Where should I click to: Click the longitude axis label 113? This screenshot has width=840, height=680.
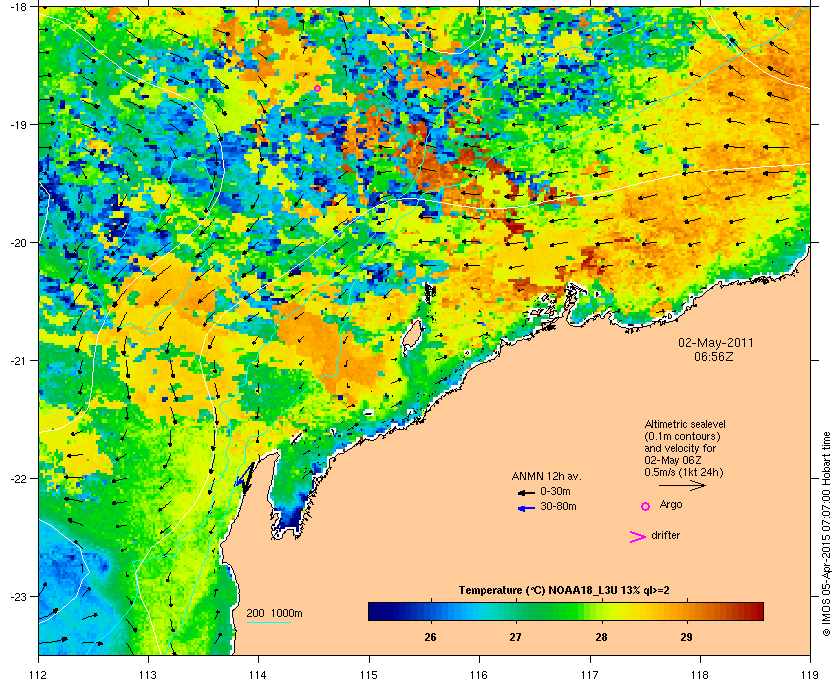148,674
